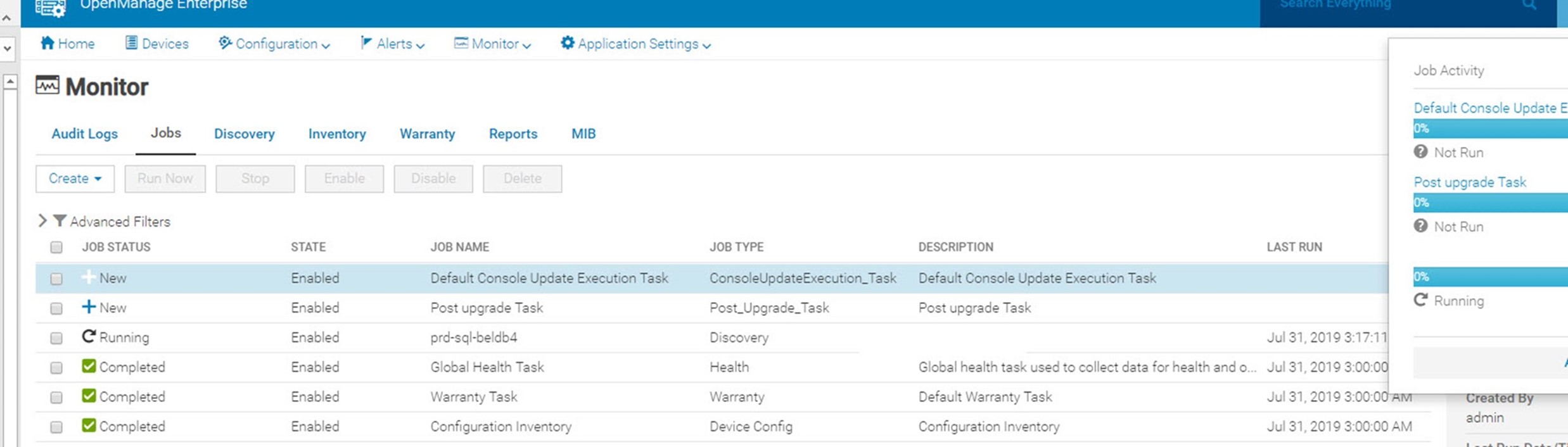Click the Running refresh icon in Job Activity
Viewport: 1568px width, 447px height.
point(1420,300)
